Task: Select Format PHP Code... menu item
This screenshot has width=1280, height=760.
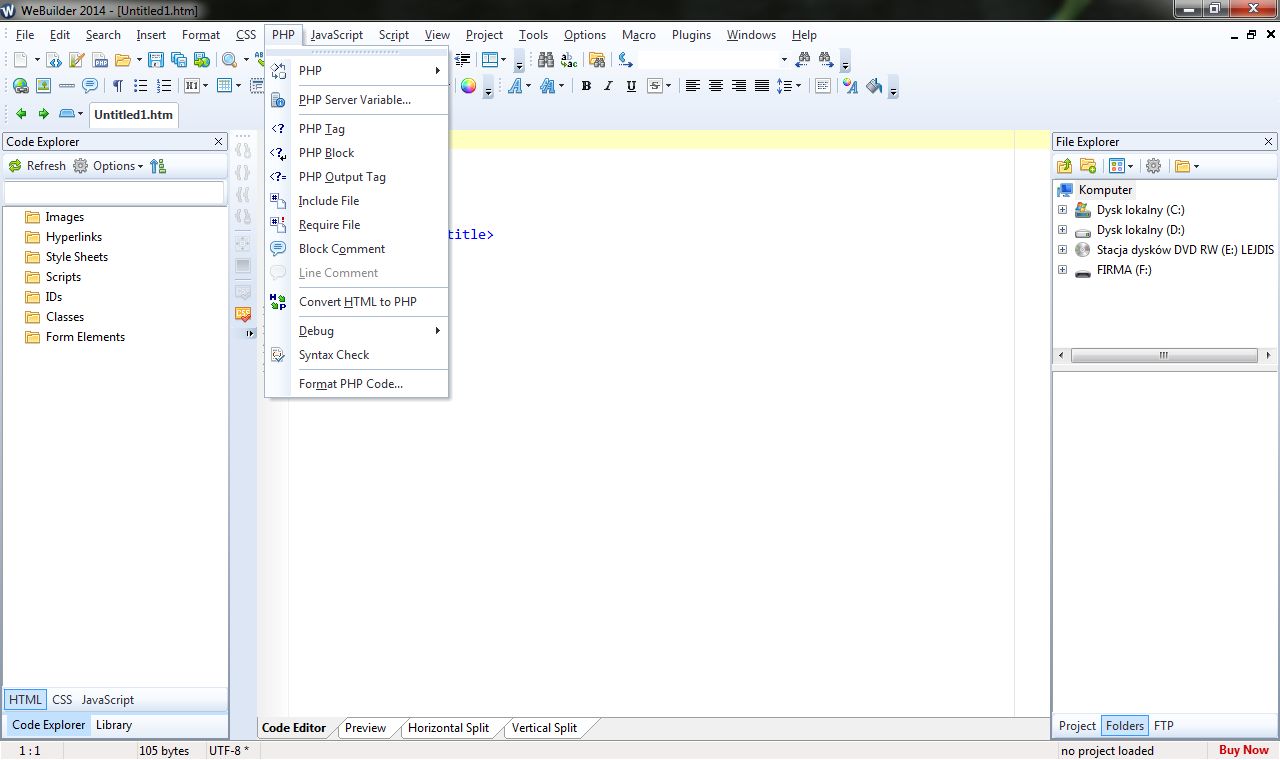Action: pyautogui.click(x=357, y=384)
